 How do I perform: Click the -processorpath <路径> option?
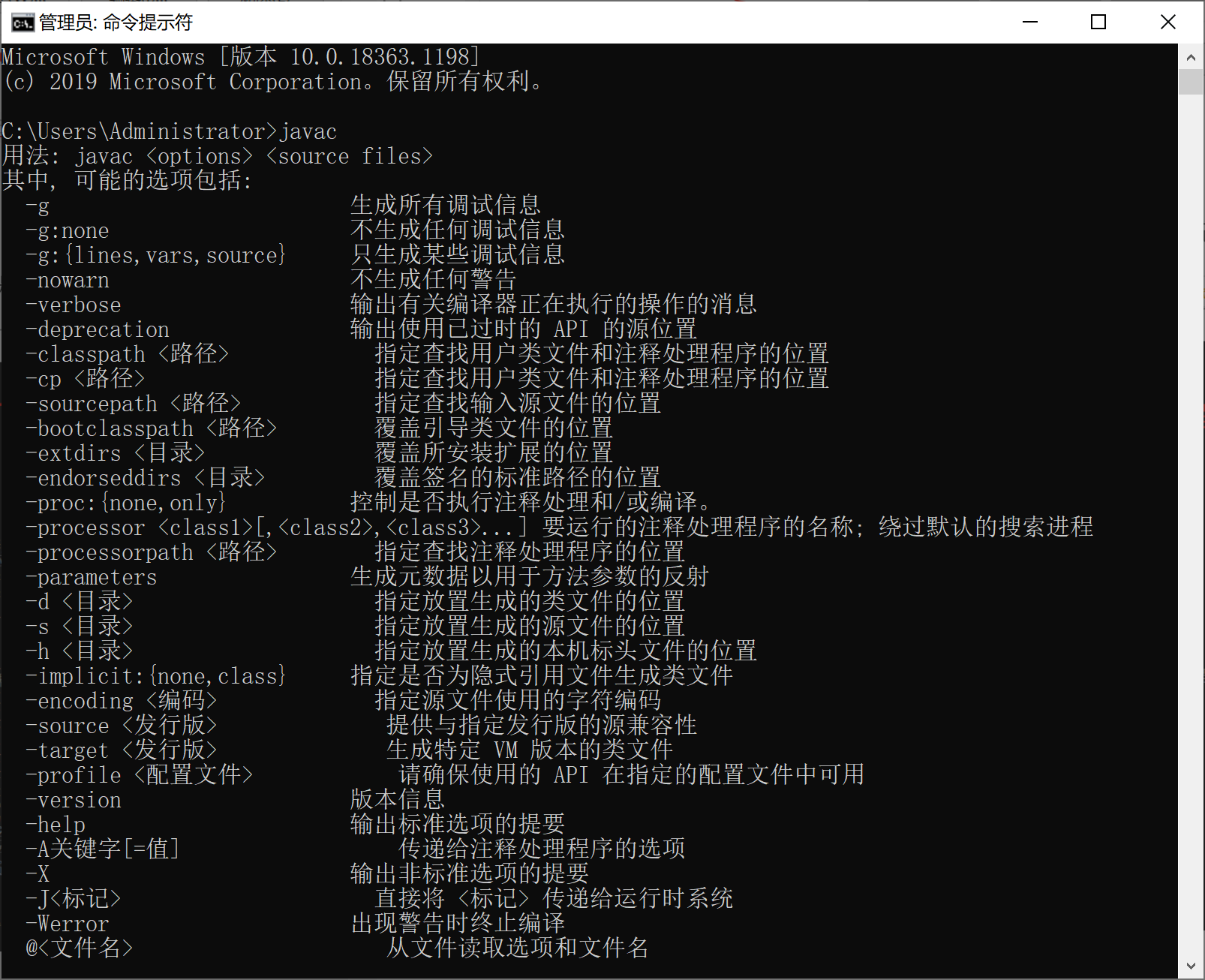(x=152, y=552)
